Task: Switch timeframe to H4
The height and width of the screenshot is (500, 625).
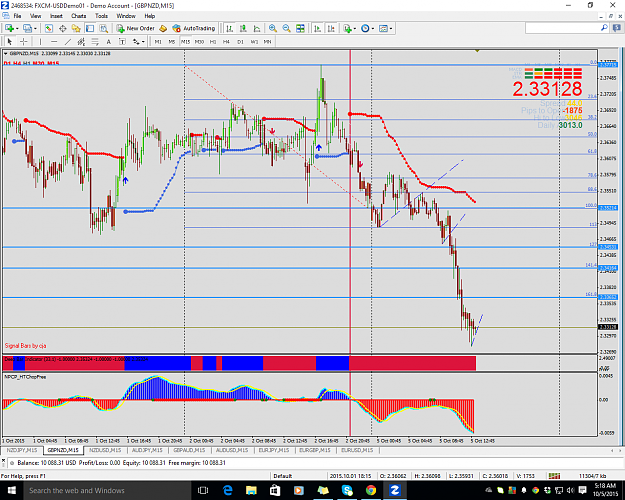Action: click(x=226, y=41)
